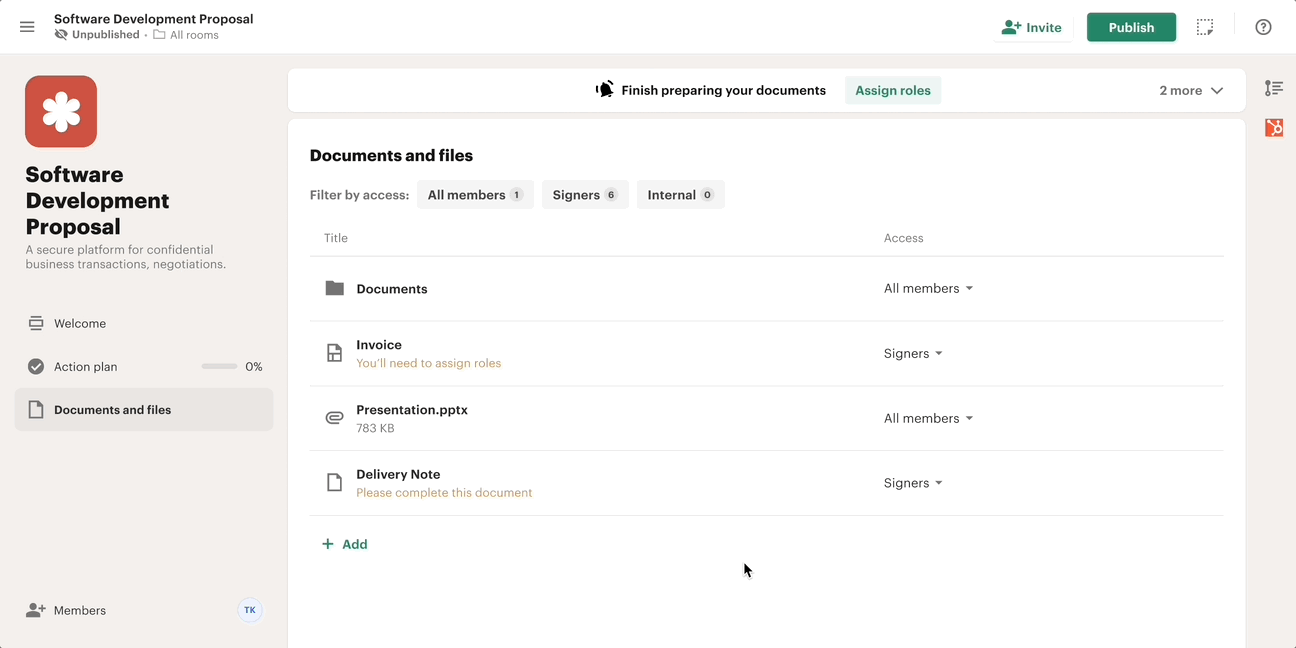Click the Action plan progress bar
The height and width of the screenshot is (648, 1296).
point(219,367)
